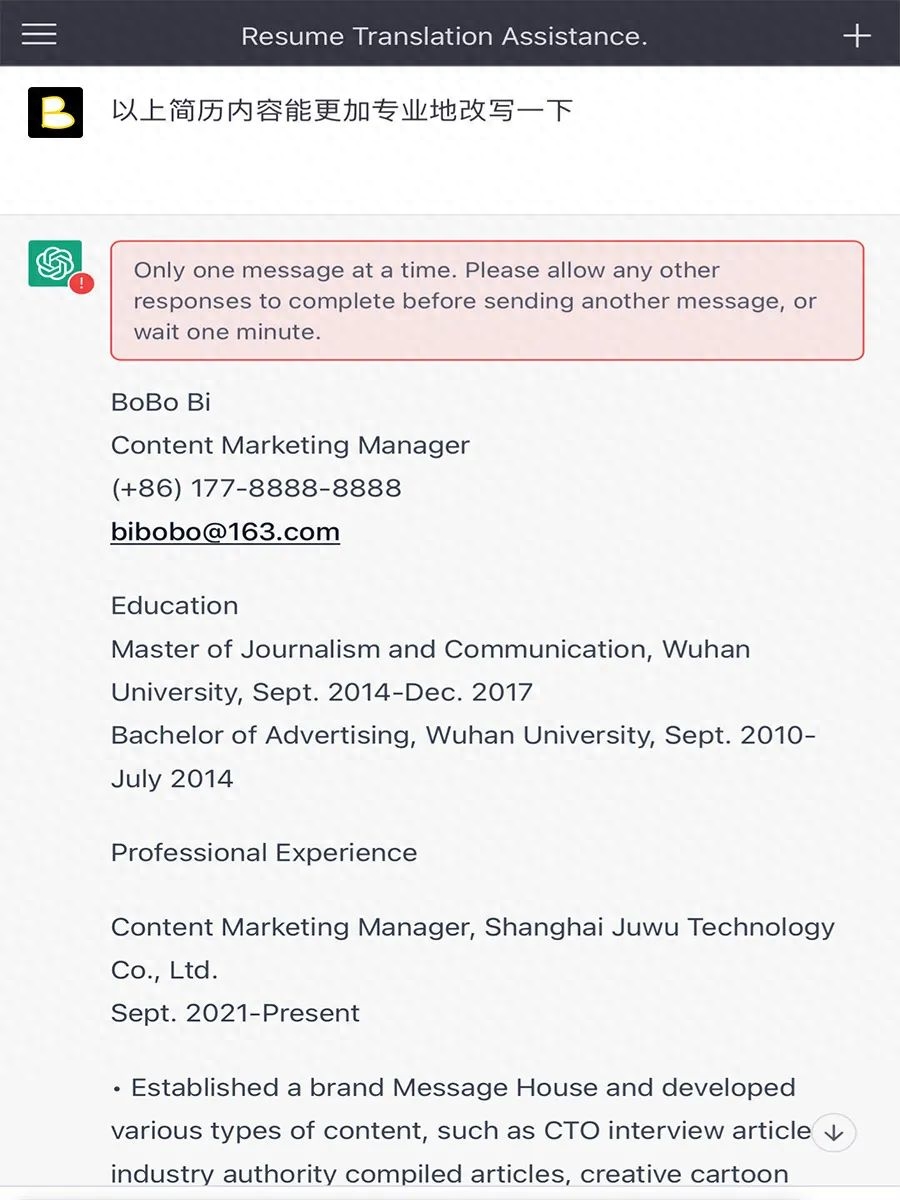
Task: Click the yellow B user avatar
Action: [55, 112]
